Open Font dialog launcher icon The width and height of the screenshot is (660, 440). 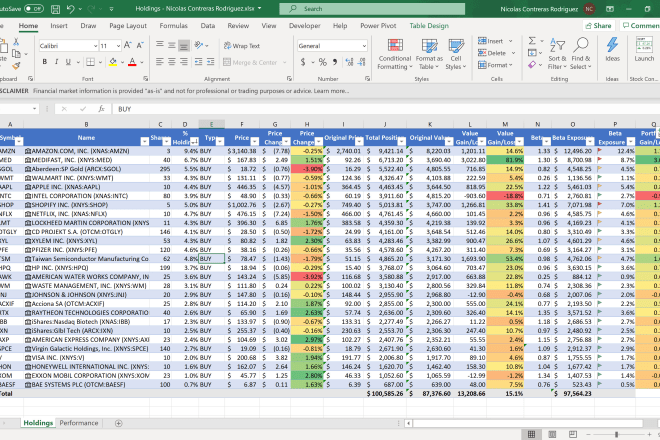tap(146, 79)
